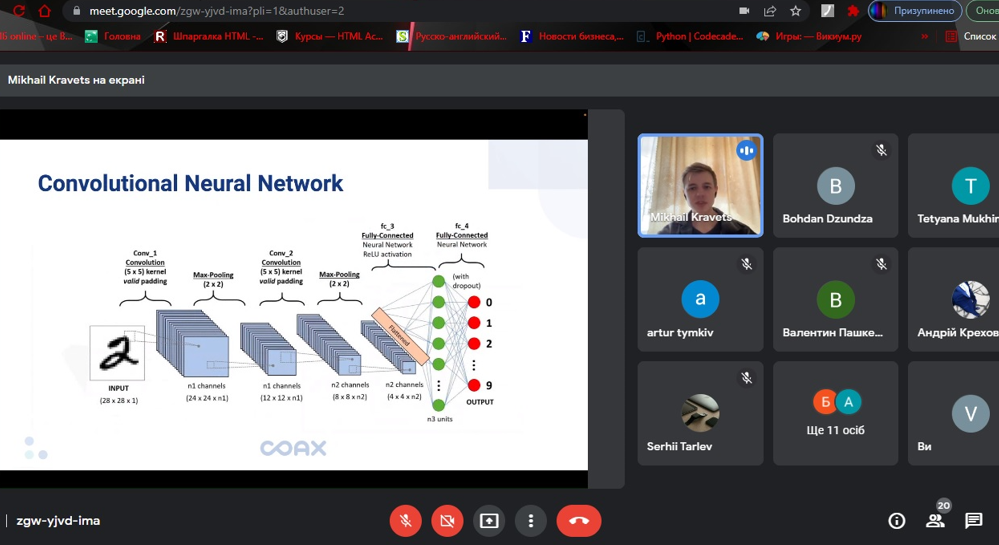Bookmark this page with the star icon
Viewport: 999px width, 545px height.
[796, 11]
